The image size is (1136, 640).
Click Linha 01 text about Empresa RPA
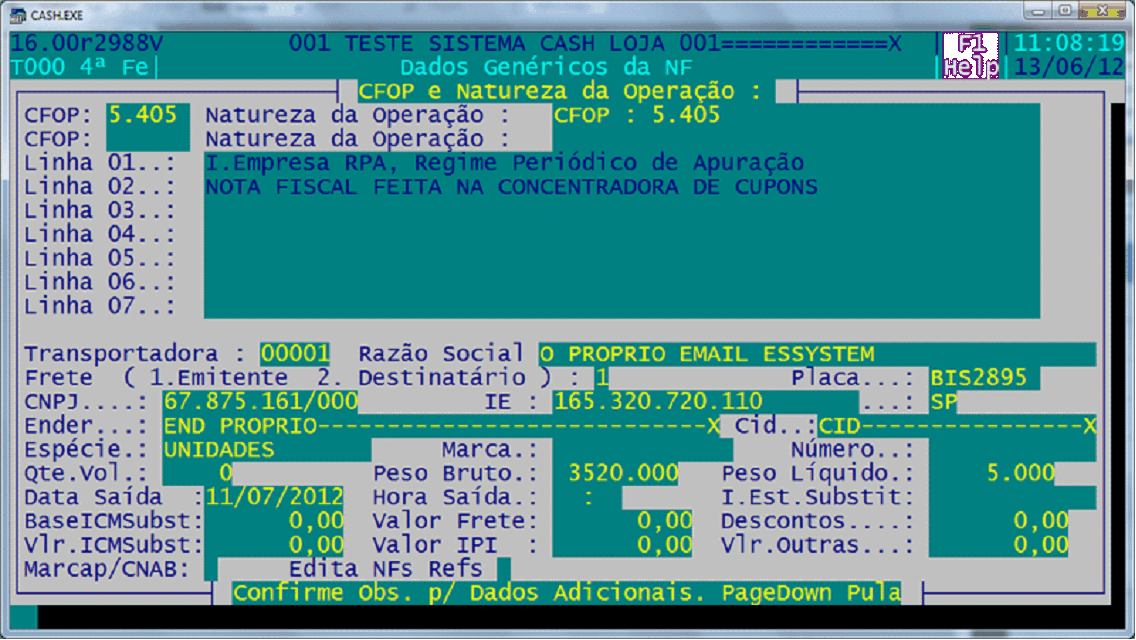(504, 163)
